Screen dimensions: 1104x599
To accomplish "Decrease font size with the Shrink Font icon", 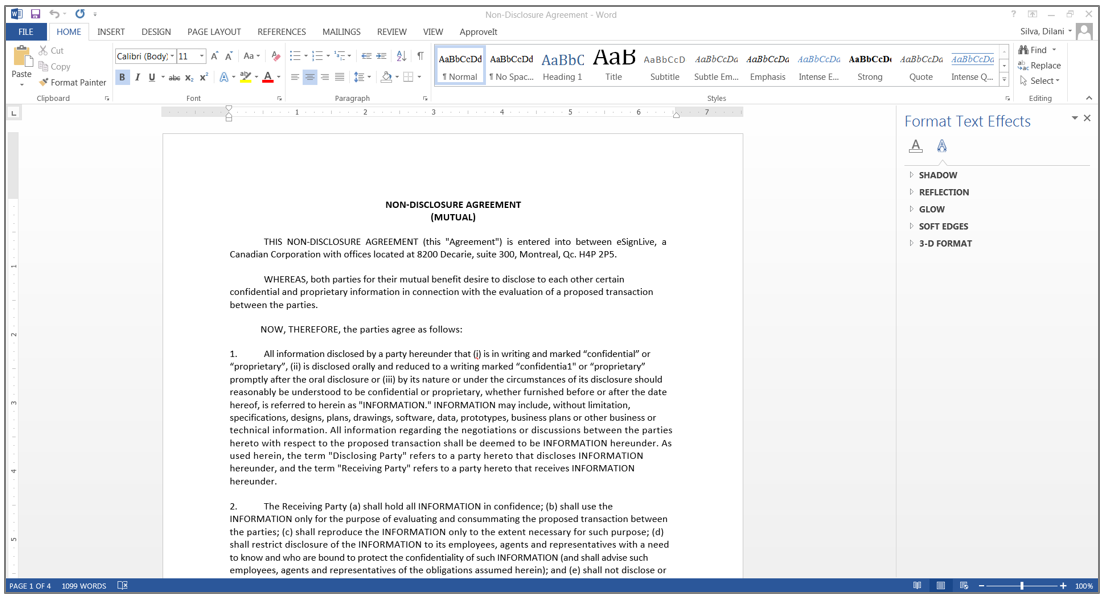I will [x=228, y=56].
